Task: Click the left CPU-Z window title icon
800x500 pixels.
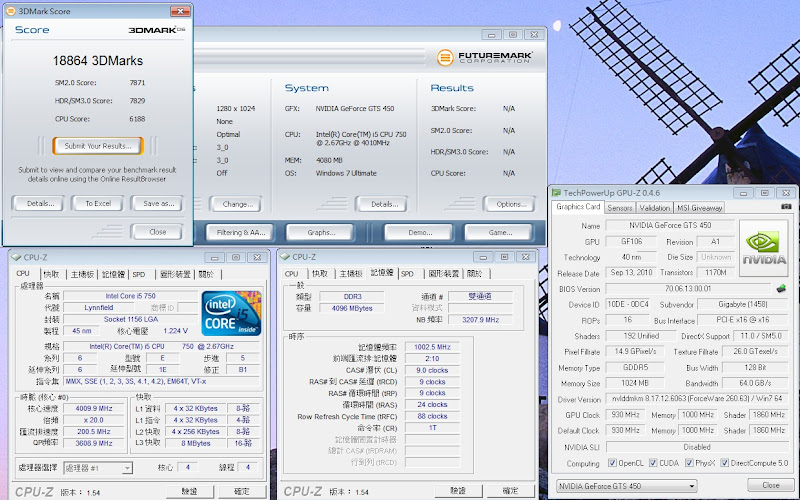Action: [16, 257]
